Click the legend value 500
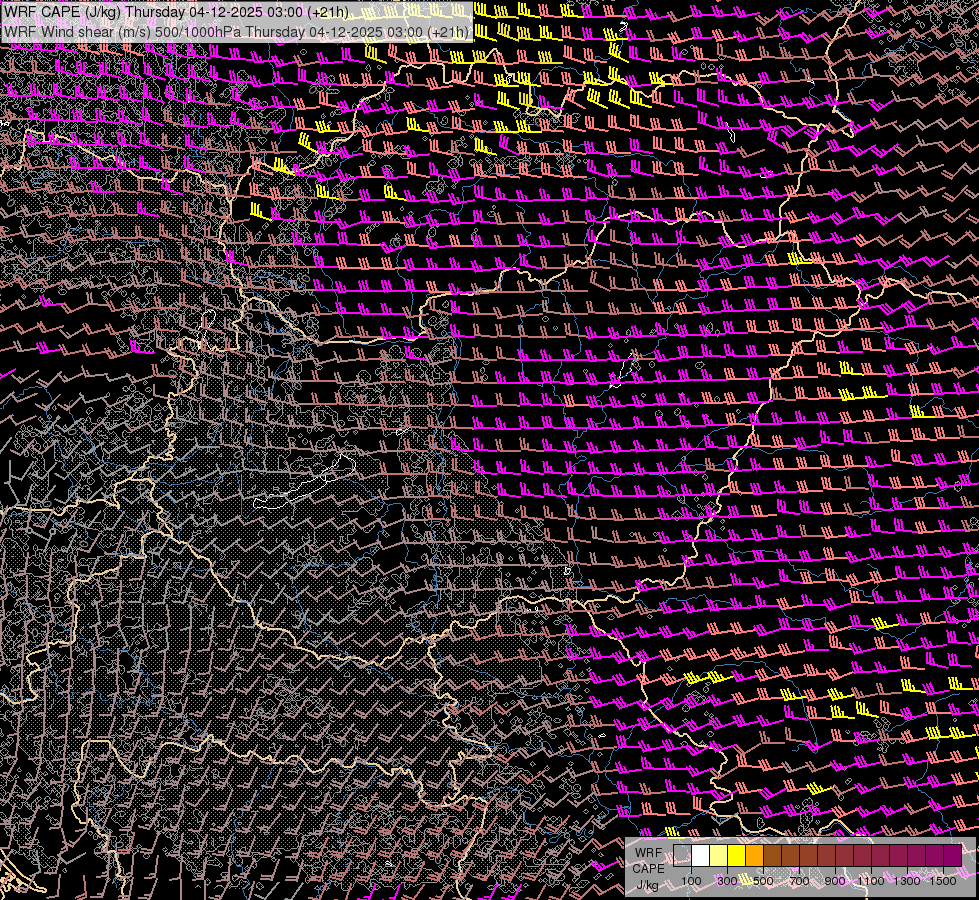Viewport: 979px width, 900px height. point(763,881)
